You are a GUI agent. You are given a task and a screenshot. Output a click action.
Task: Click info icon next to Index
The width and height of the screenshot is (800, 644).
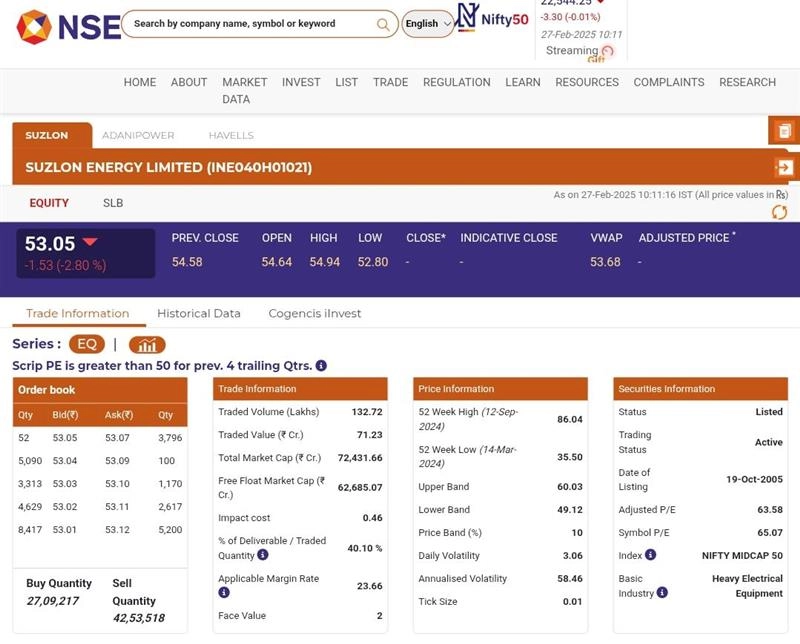click(x=651, y=555)
